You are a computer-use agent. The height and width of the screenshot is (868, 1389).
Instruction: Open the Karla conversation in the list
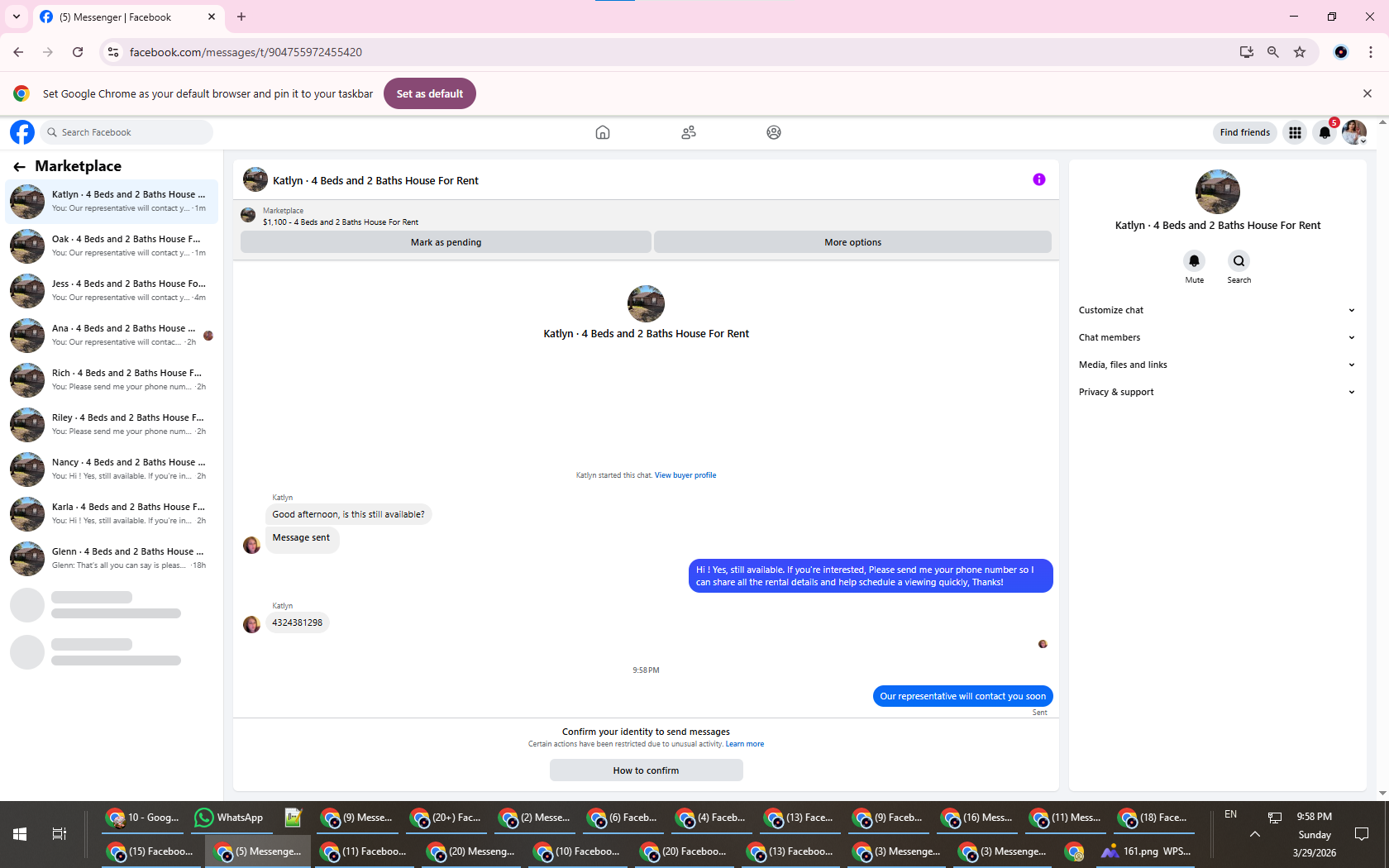[x=112, y=514]
